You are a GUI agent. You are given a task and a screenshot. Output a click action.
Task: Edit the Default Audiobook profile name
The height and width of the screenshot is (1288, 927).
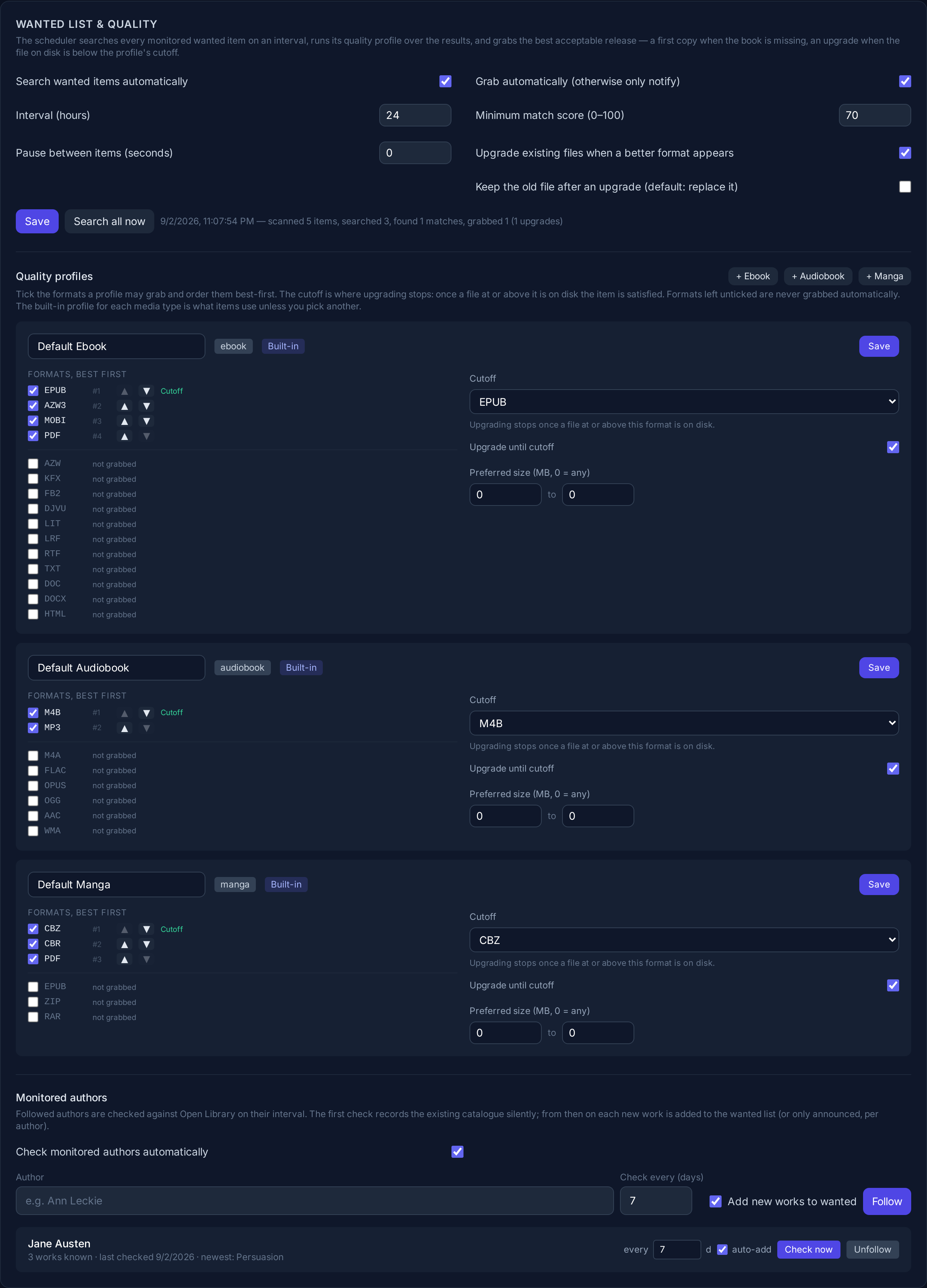pyautogui.click(x=116, y=668)
